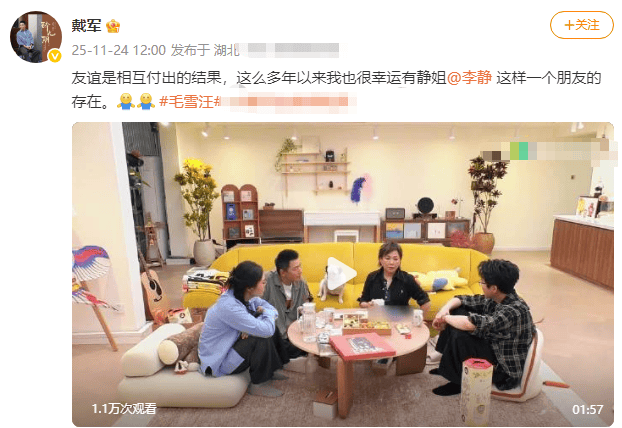Click the guitar in the video frame

tap(152, 284)
